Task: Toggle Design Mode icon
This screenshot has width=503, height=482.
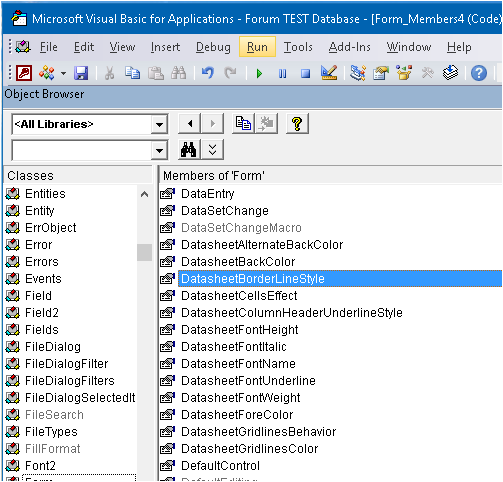Action: coord(329,73)
